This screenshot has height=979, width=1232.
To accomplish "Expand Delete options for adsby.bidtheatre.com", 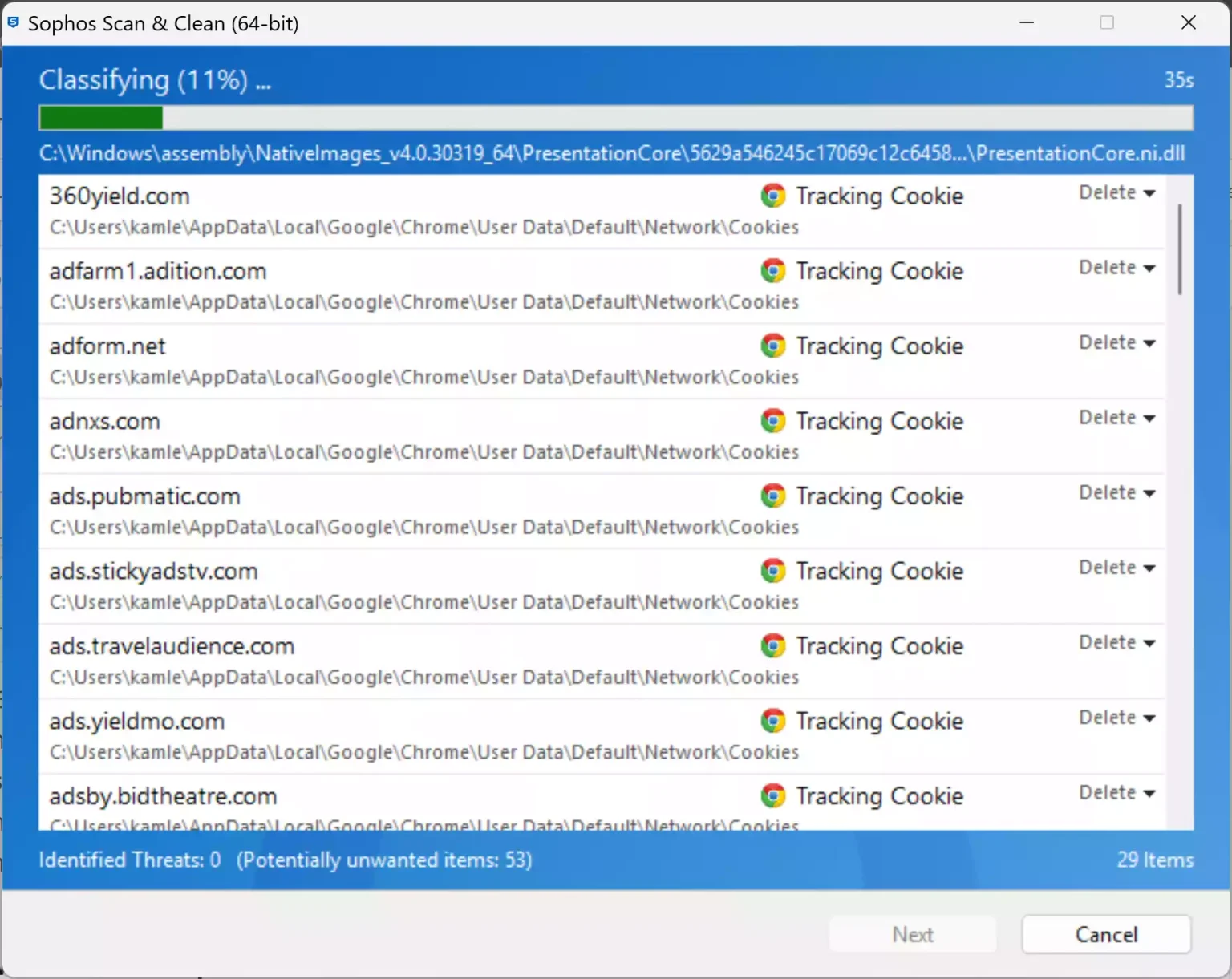I will (1116, 793).
